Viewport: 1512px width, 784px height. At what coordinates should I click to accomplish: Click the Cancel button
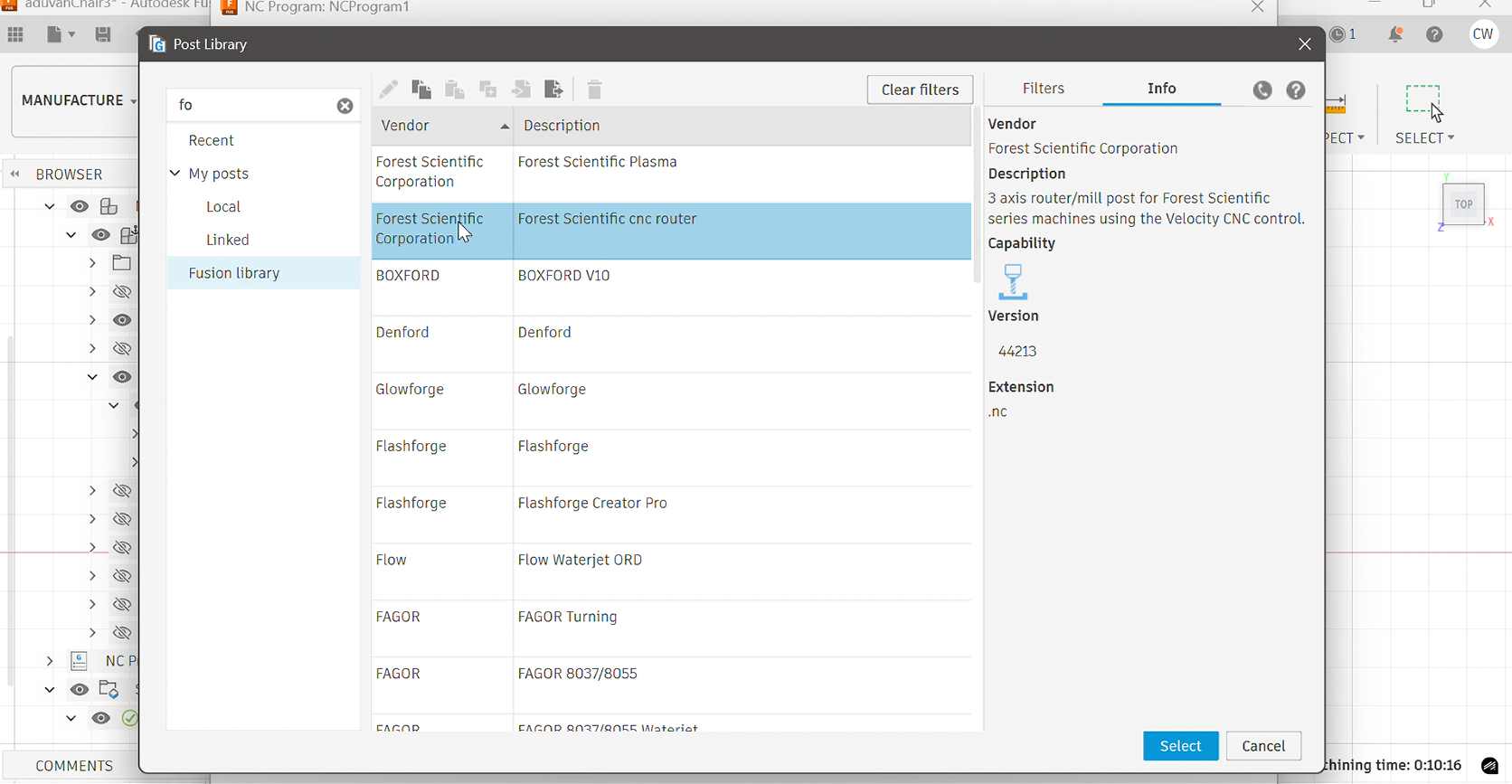[x=1263, y=746]
